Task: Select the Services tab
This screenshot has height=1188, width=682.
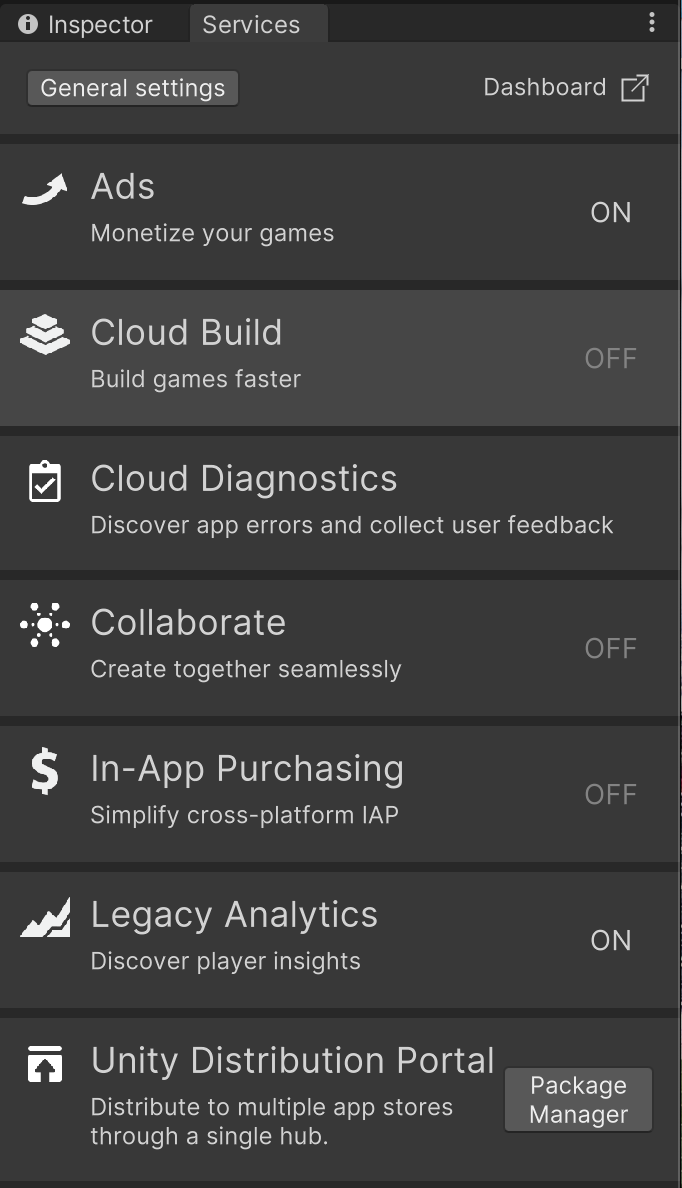Action: (258, 23)
